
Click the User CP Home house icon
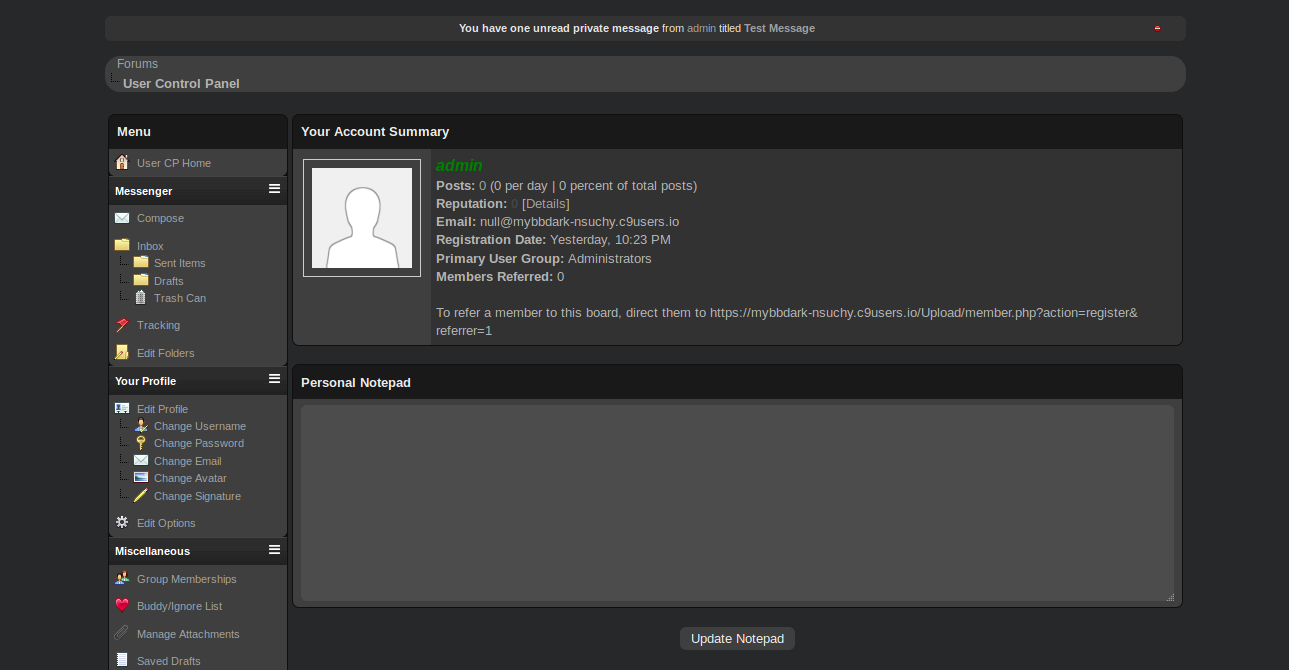[x=122, y=162]
